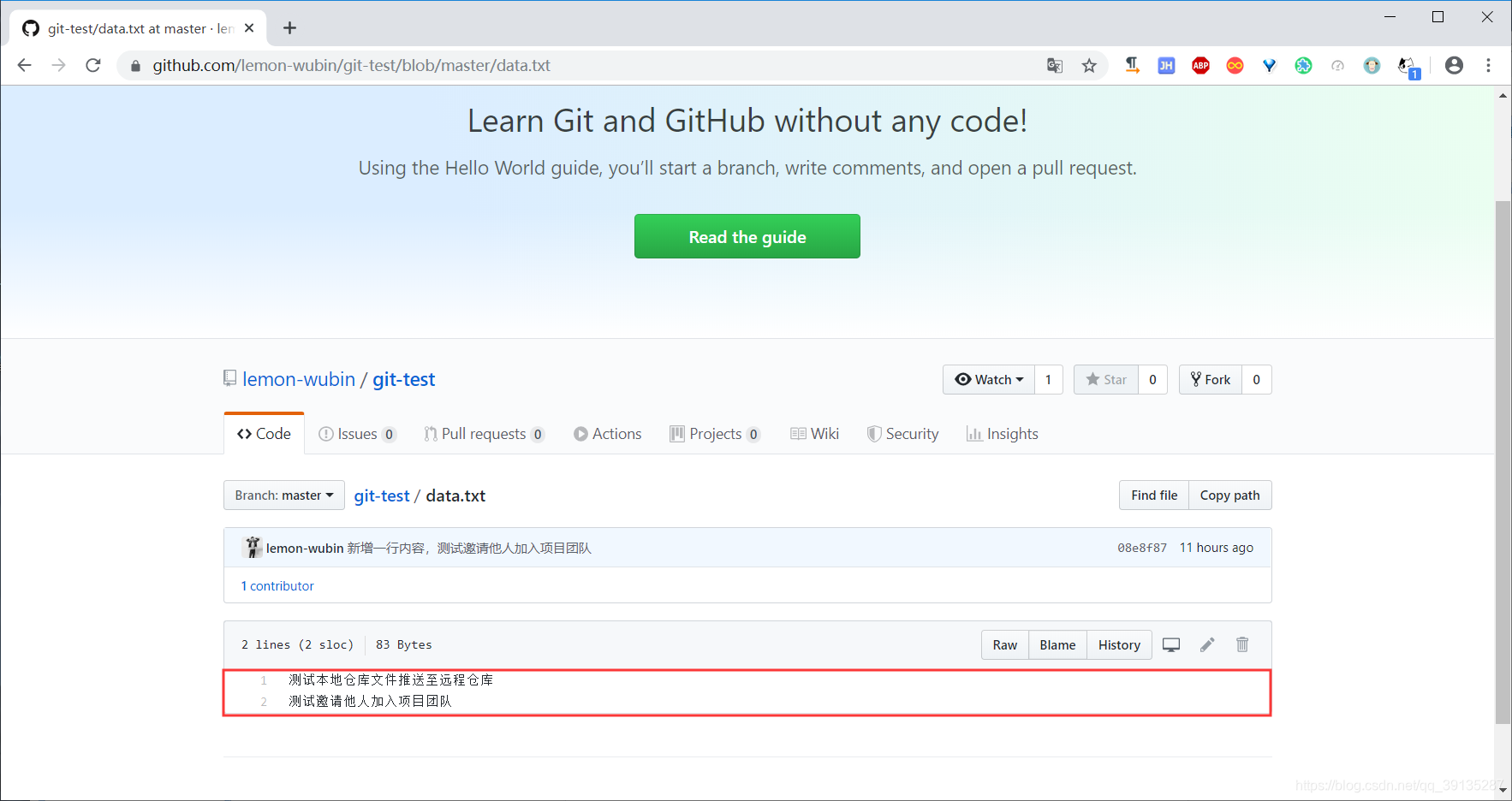Click the '83 Bytes' file size text
This screenshot has width=1512, height=801.
pos(404,645)
